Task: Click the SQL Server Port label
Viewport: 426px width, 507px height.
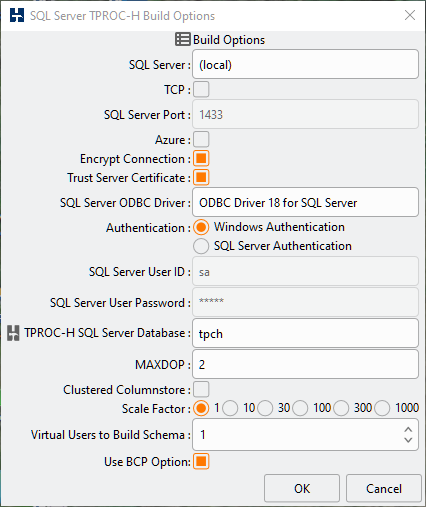Action: click(x=147, y=115)
